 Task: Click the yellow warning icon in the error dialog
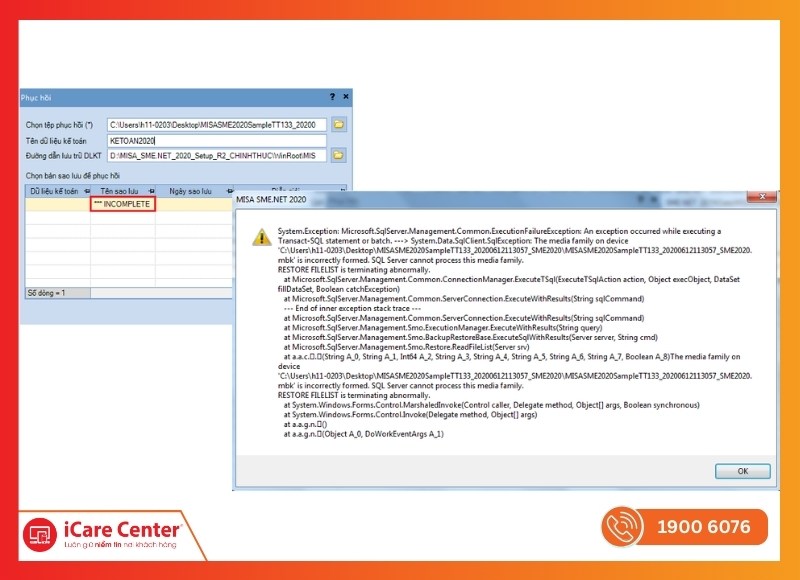[262, 237]
